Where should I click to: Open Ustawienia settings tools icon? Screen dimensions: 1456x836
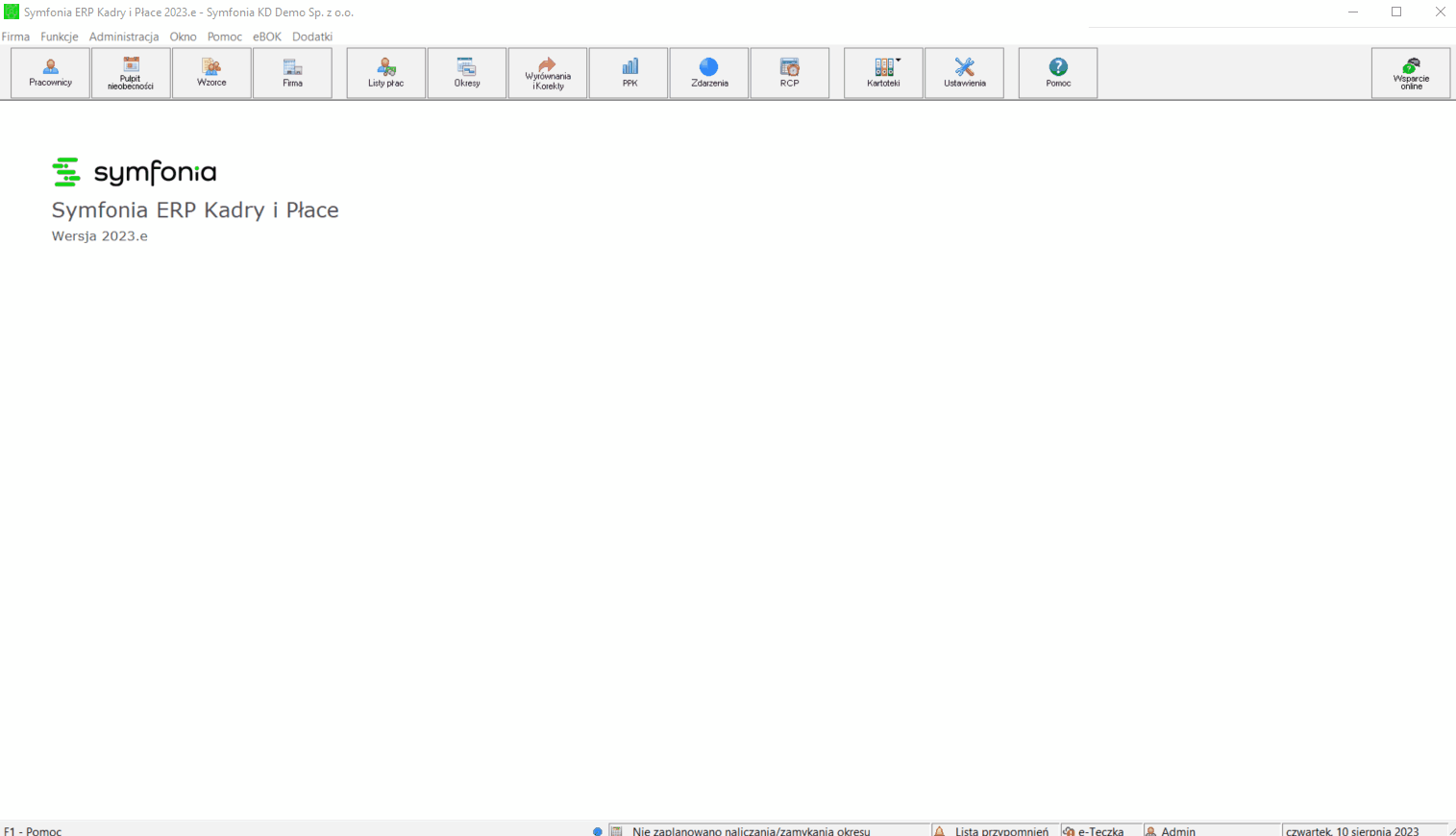[x=964, y=73]
